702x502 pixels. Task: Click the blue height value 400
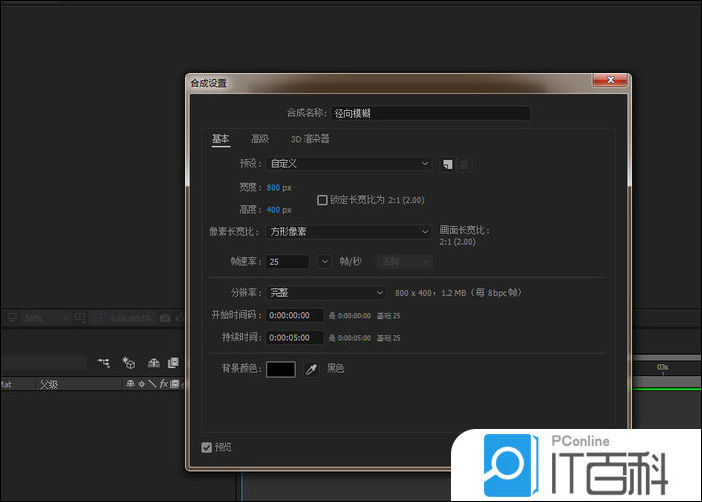pos(273,210)
